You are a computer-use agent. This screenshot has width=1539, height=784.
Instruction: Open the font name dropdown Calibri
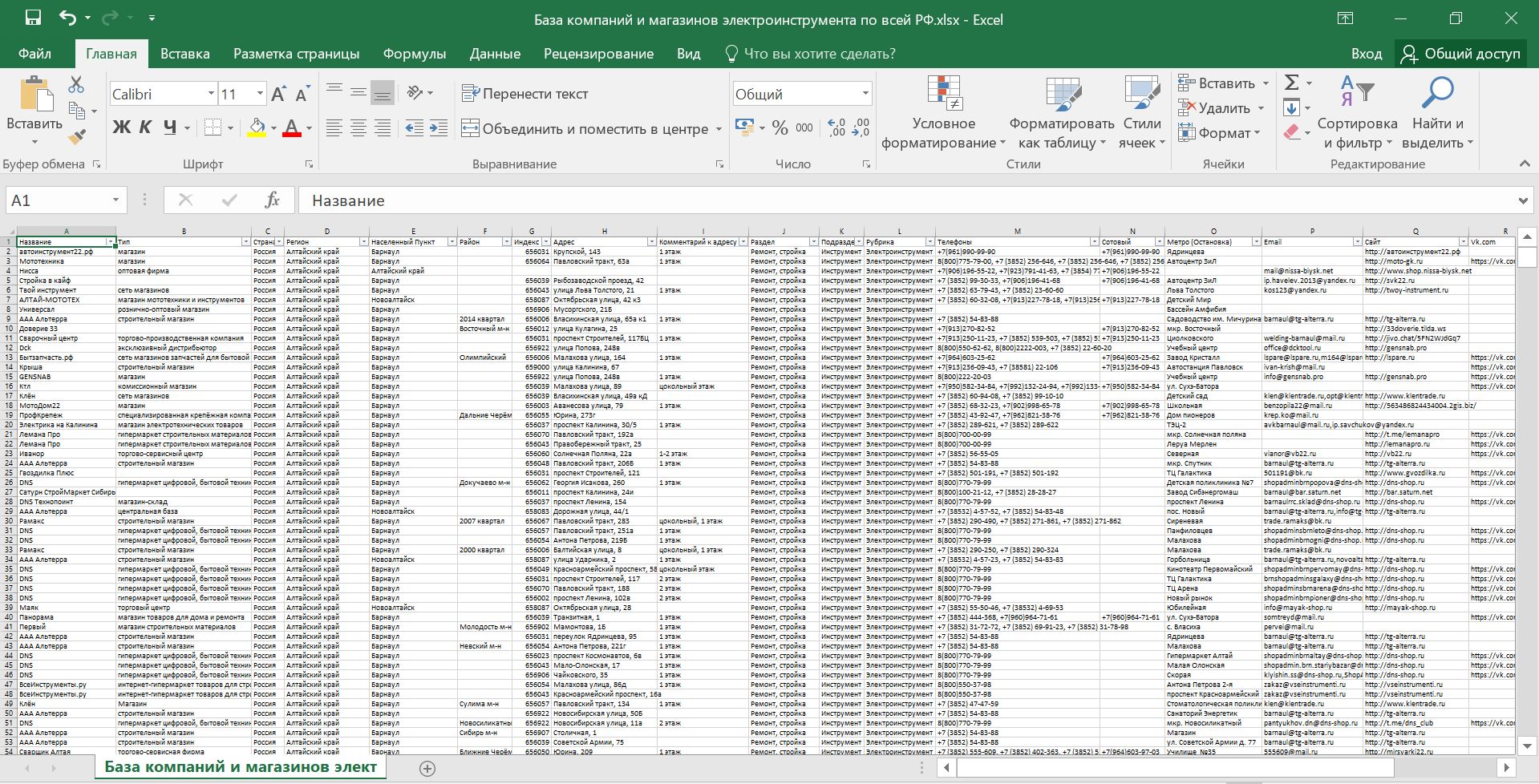tap(211, 94)
